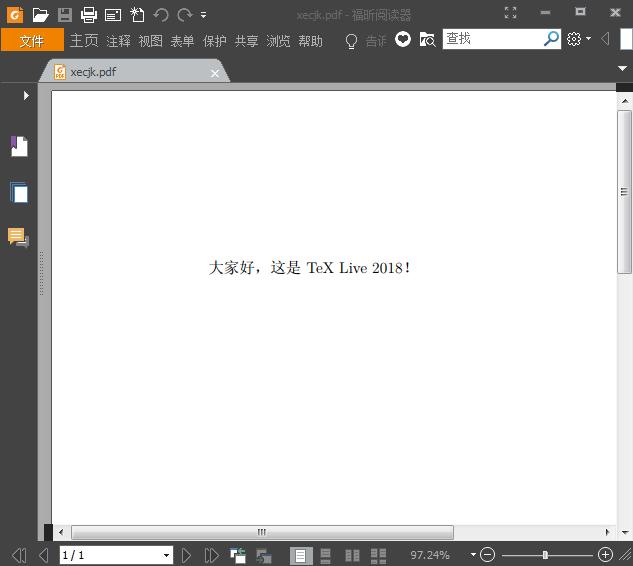The image size is (633, 566).
Task: Click the scan/snapshot toolbar icon
Action: (113, 15)
